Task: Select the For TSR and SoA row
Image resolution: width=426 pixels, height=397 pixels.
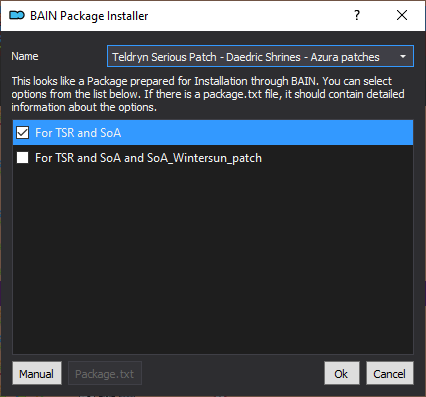Action: (x=213, y=133)
